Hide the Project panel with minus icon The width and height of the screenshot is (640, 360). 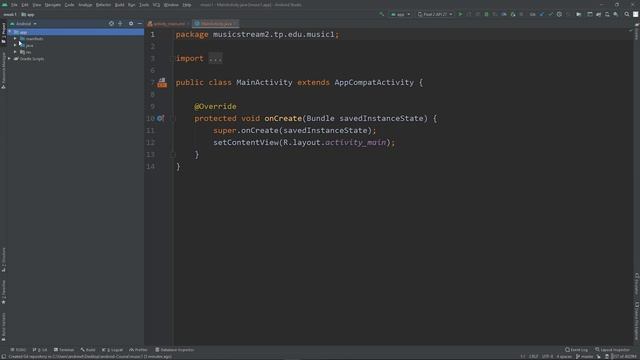tap(140, 24)
